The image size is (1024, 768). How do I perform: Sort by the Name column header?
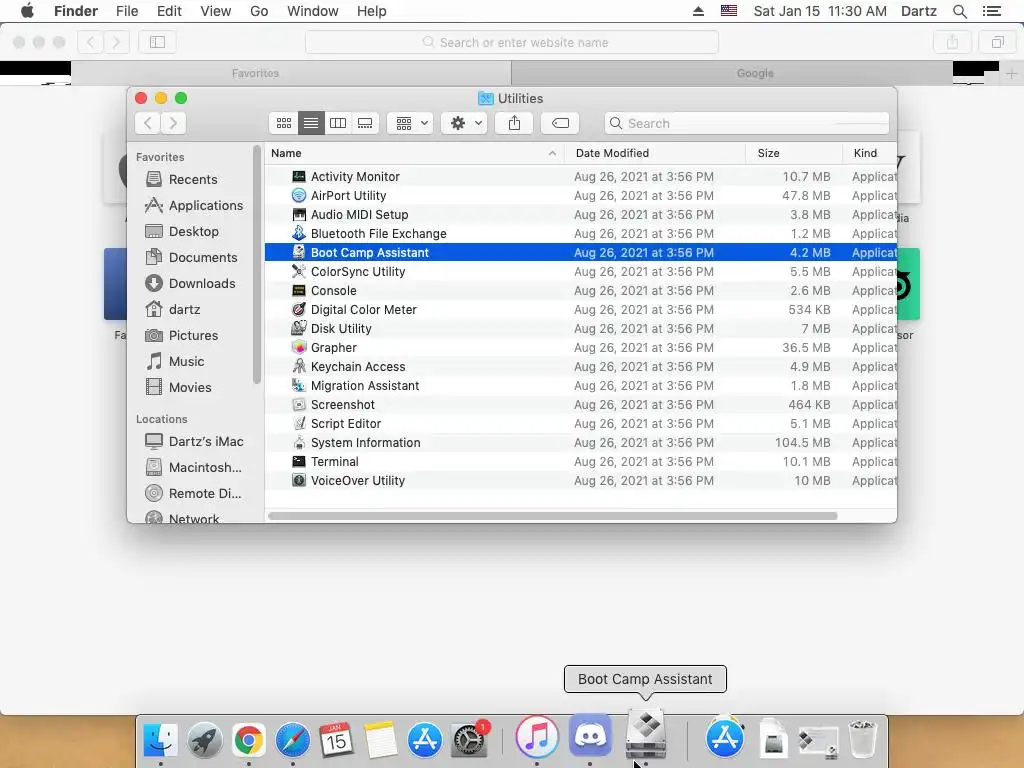(414, 153)
